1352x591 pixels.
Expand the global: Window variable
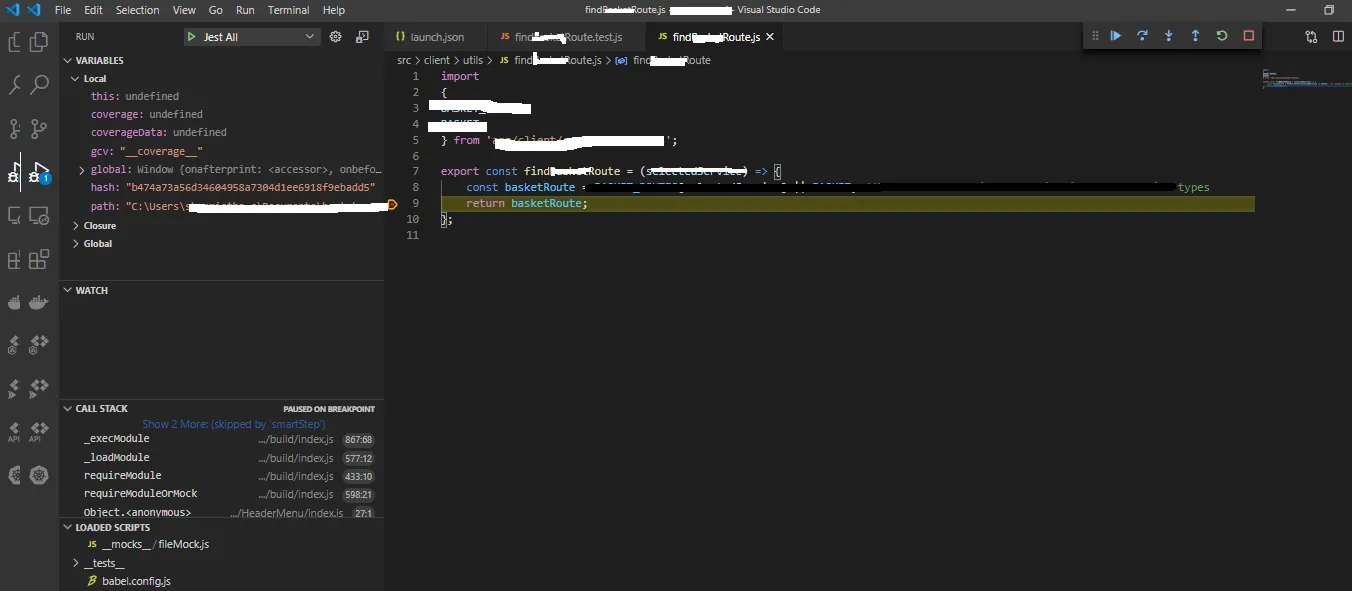click(81, 170)
